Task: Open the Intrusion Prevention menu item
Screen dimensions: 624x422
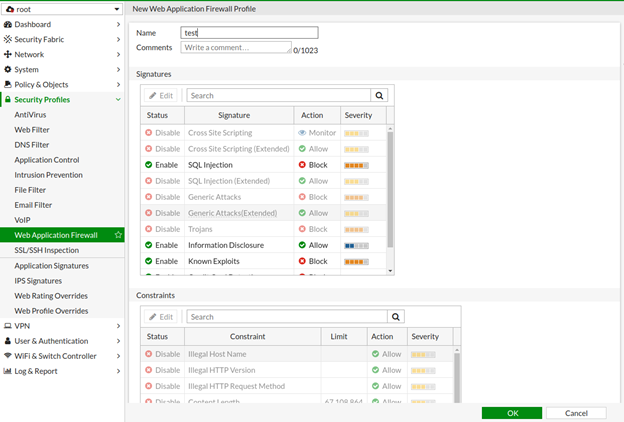Action: coord(48,175)
